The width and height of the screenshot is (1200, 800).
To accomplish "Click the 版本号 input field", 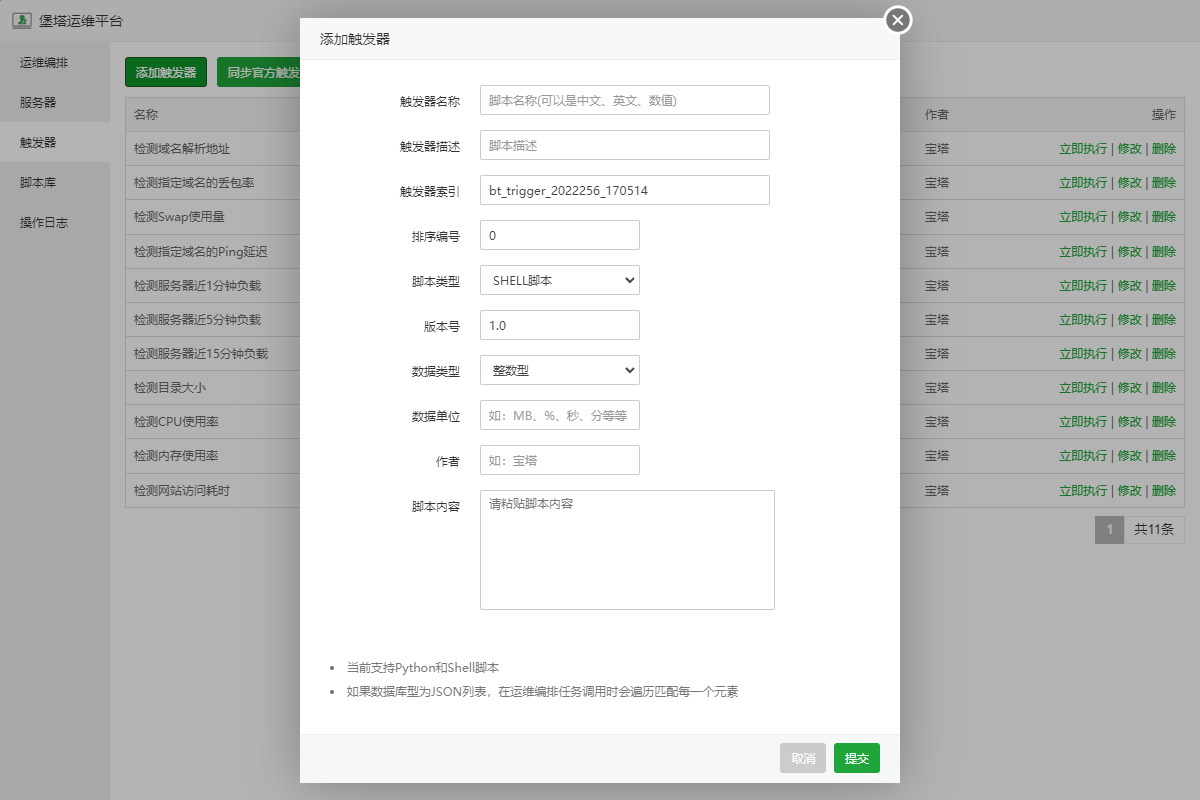I will [559, 326].
